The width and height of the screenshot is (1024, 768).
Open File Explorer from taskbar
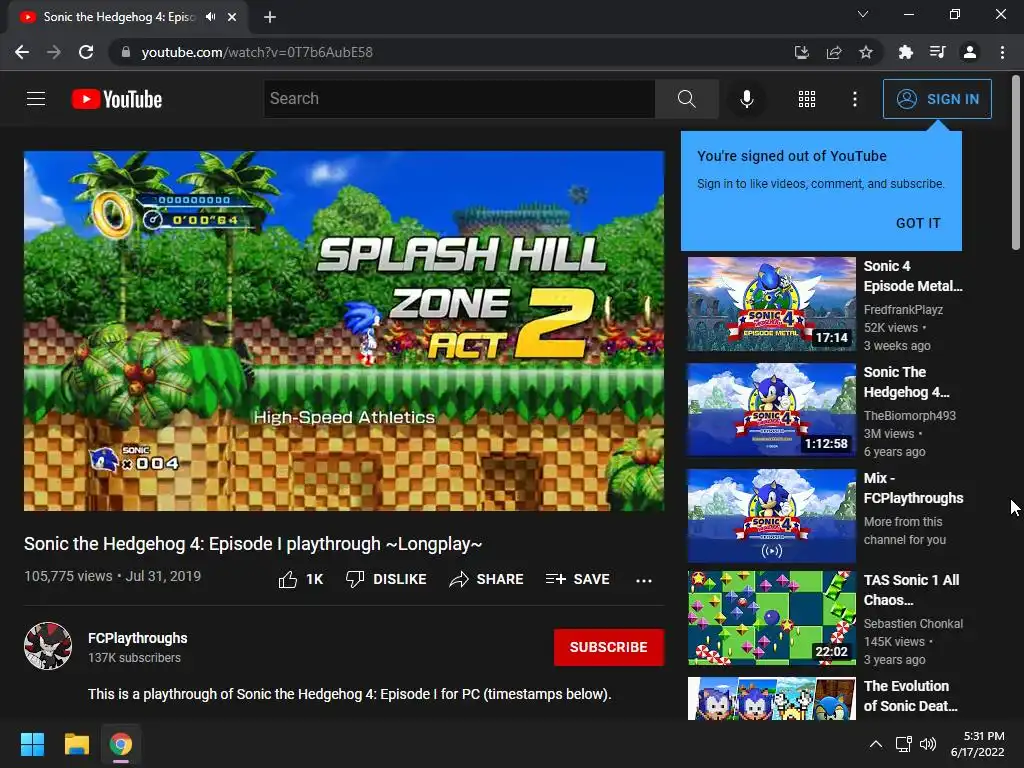pyautogui.click(x=76, y=744)
